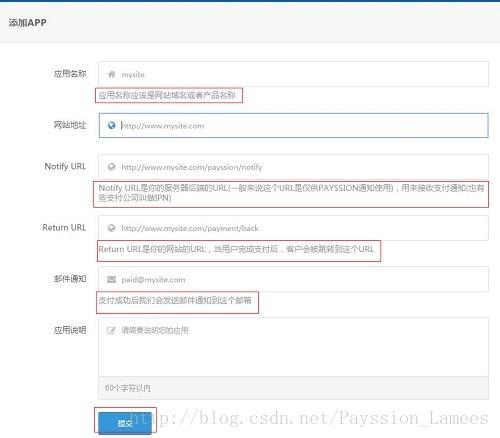Image resolution: width=500 pixels, height=438 pixels.
Task: Click the 添加APP heading text
Action: (27, 23)
